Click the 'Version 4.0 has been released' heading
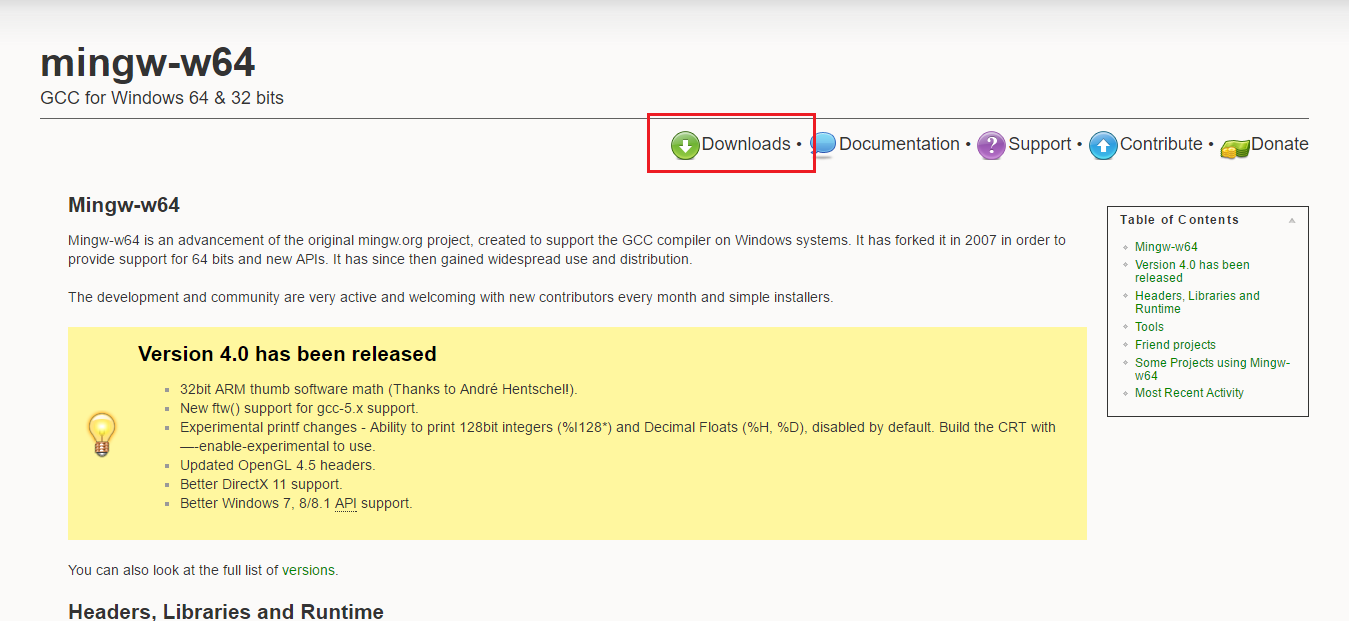Image resolution: width=1349 pixels, height=621 pixels. click(287, 354)
